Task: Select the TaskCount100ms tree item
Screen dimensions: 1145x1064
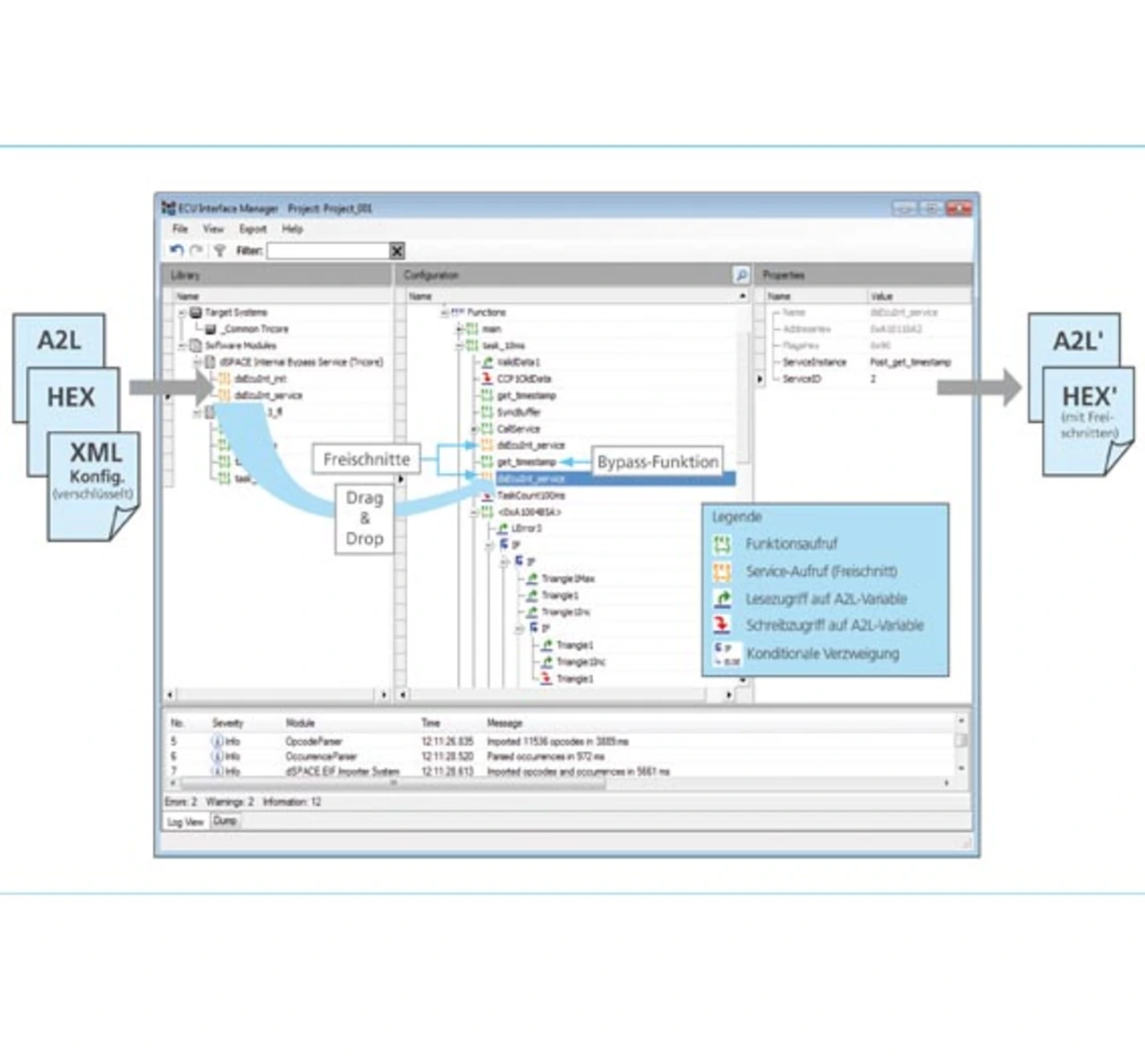Action: [x=531, y=495]
